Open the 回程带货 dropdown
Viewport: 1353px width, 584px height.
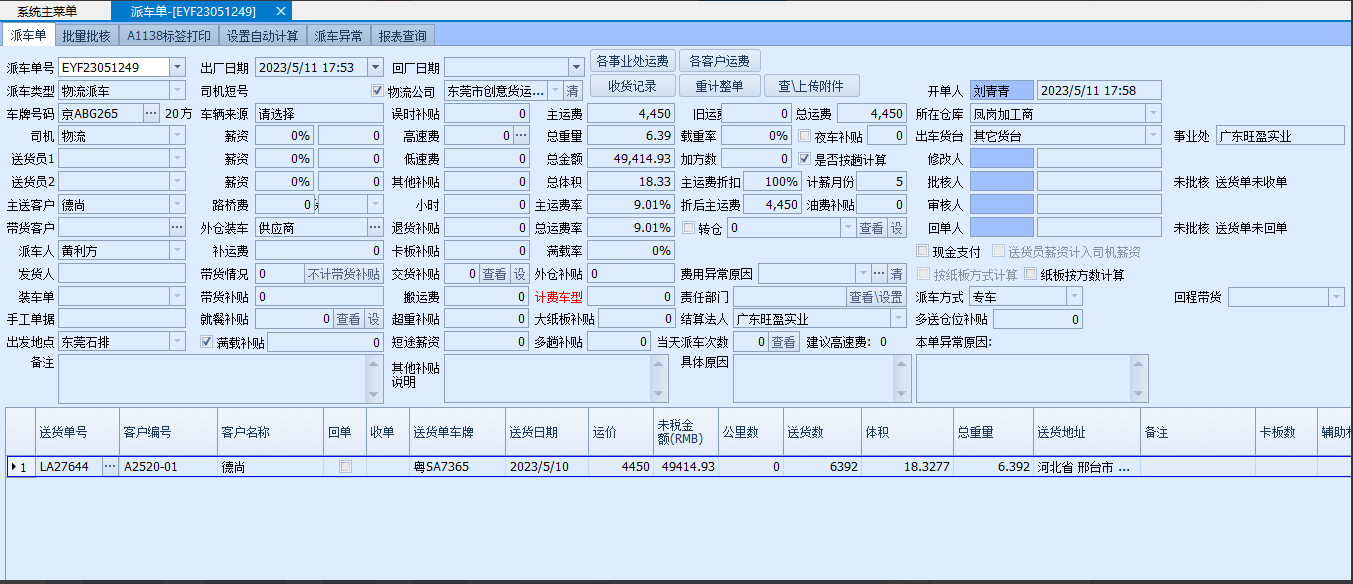pyautogui.click(x=1336, y=297)
